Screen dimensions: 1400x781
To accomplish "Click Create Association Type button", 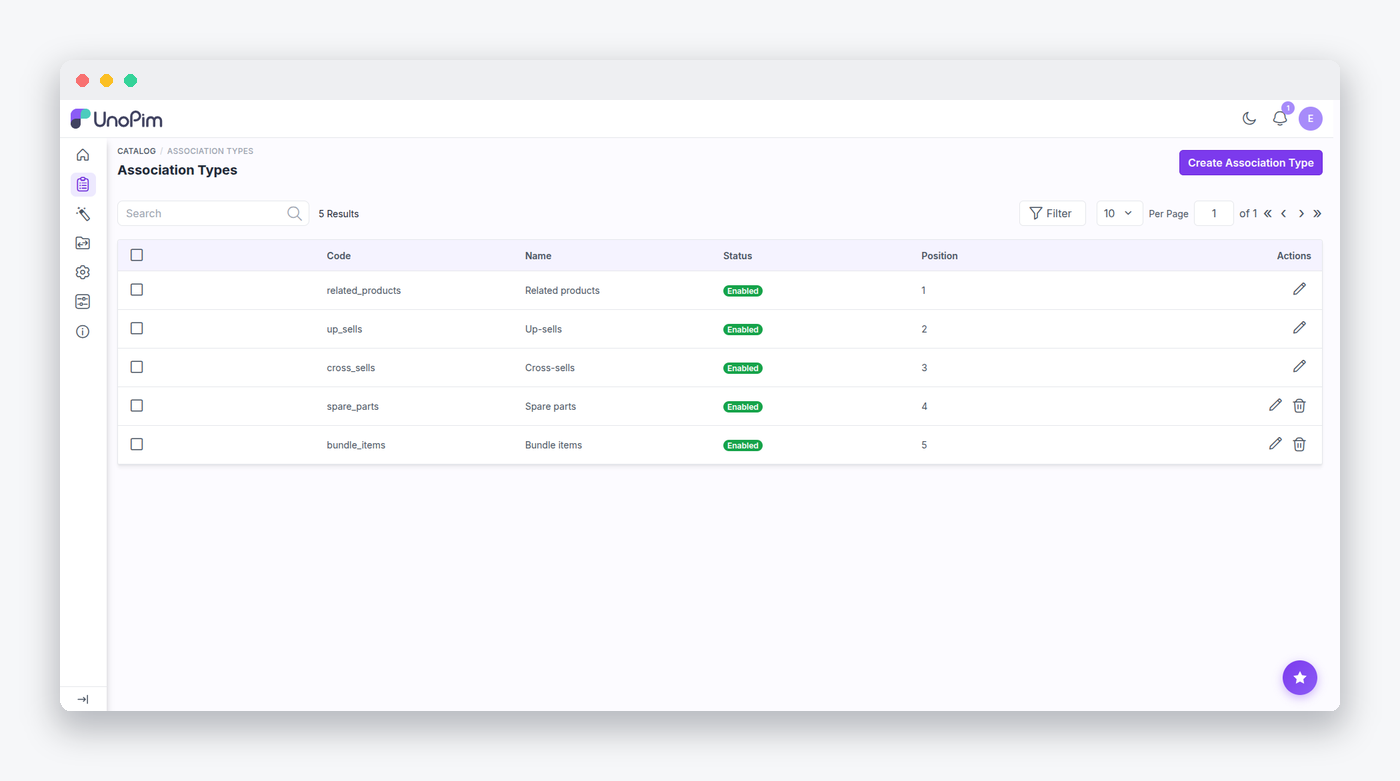I will pyautogui.click(x=1251, y=163).
